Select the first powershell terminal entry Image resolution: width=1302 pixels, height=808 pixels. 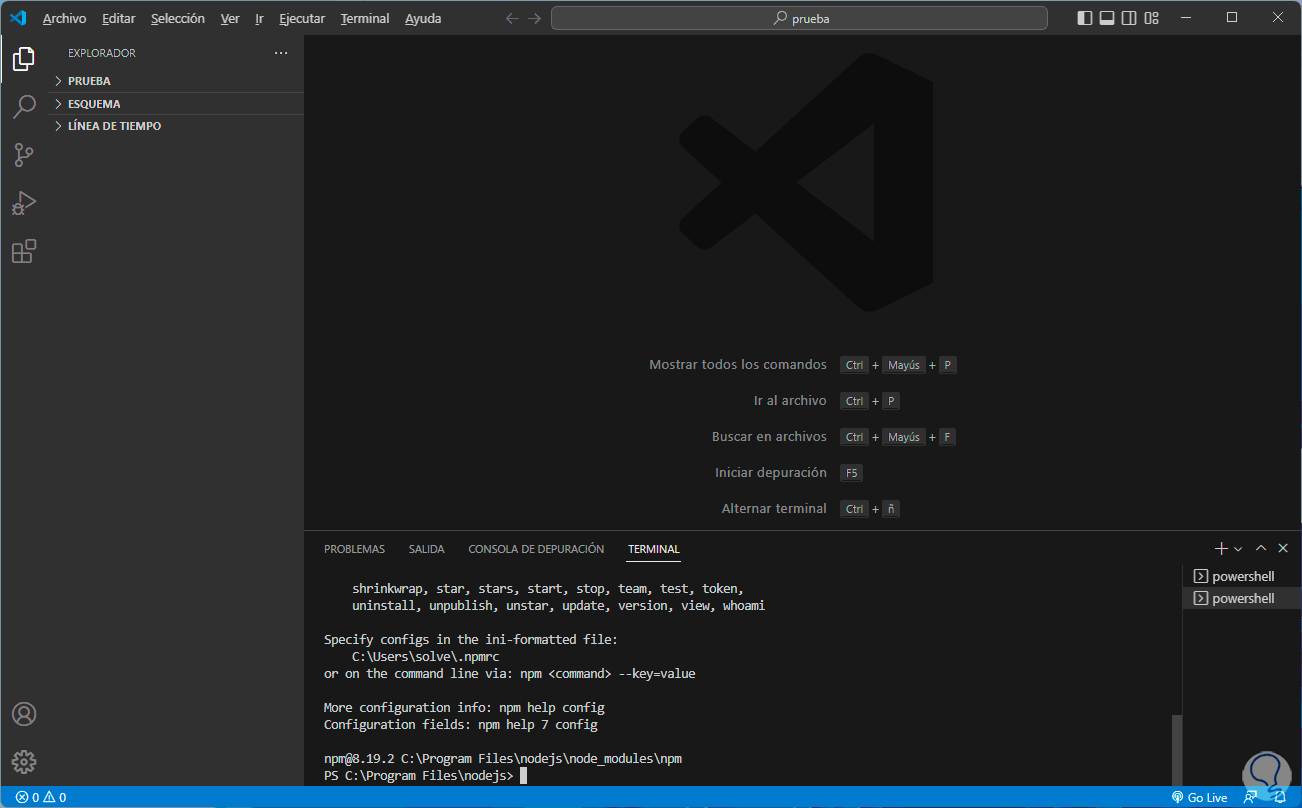click(1242, 576)
